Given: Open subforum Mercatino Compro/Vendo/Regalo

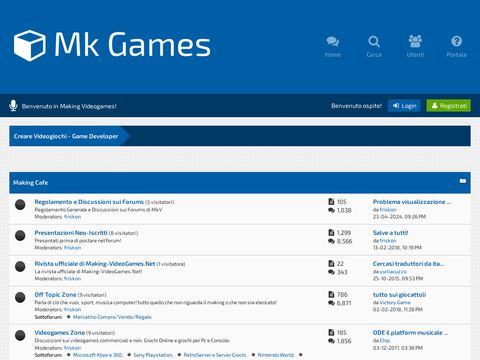Looking at the screenshot, I should click(x=112, y=317).
